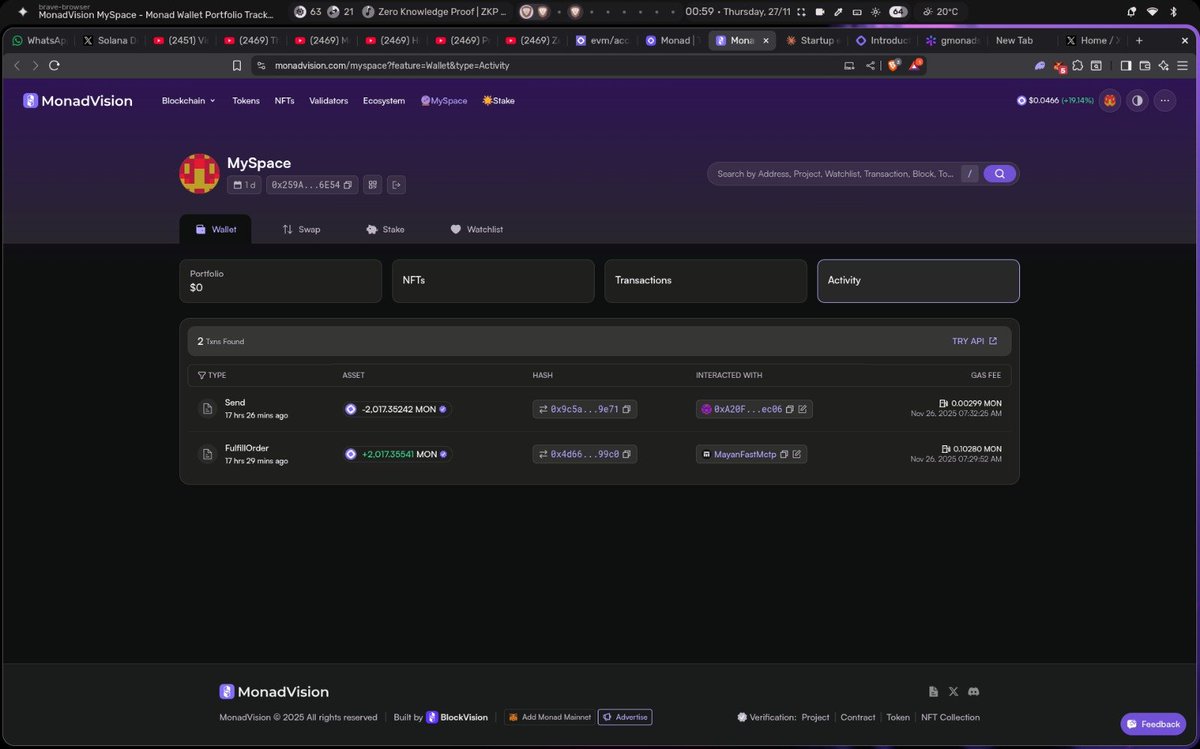Open the Stake link in the top navigation

pyautogui.click(x=498, y=101)
